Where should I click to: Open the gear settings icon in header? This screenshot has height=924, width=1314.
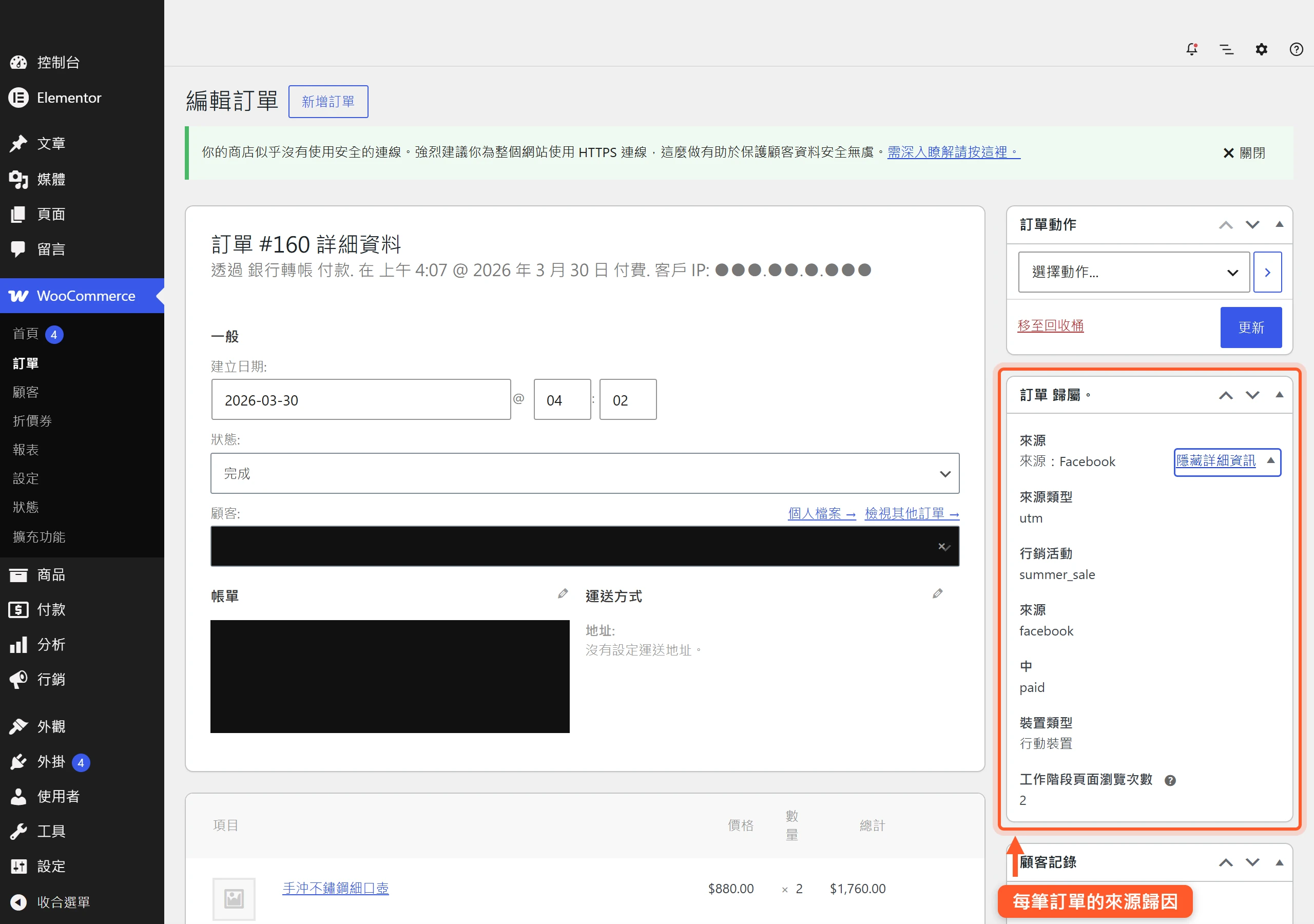tap(1261, 49)
